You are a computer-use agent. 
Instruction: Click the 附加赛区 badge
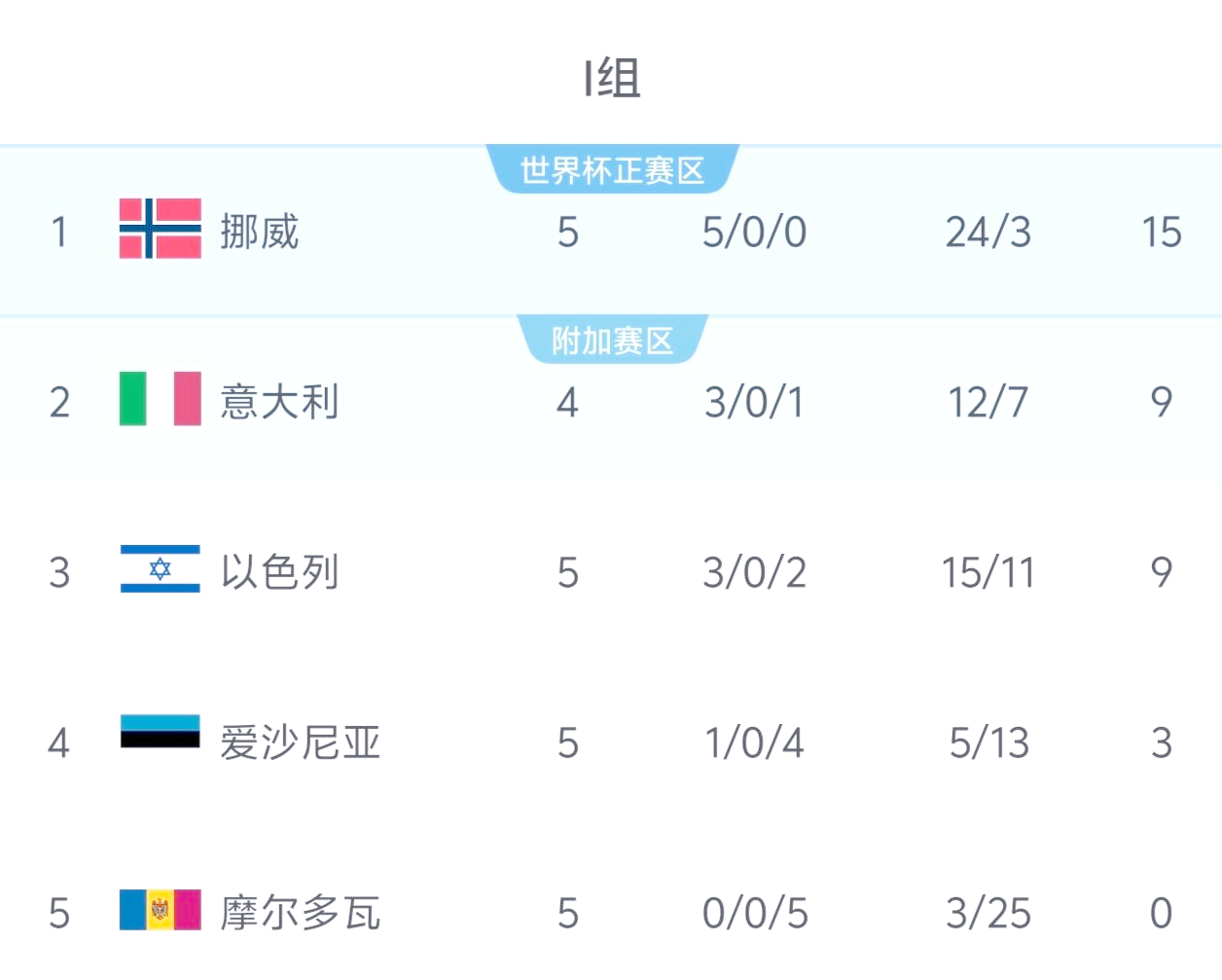(x=612, y=341)
